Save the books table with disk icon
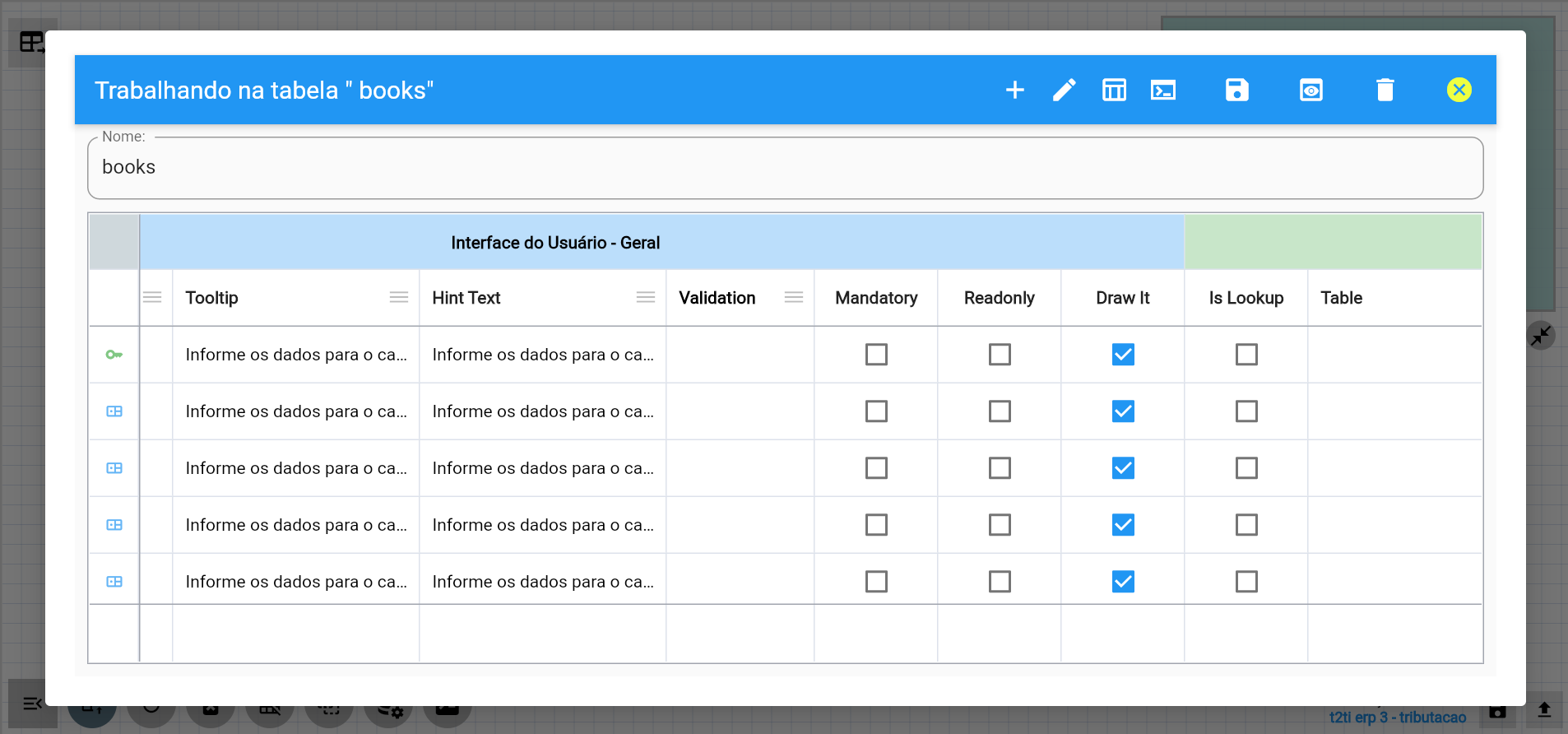Screen dimensions: 1568x734 click(1237, 90)
